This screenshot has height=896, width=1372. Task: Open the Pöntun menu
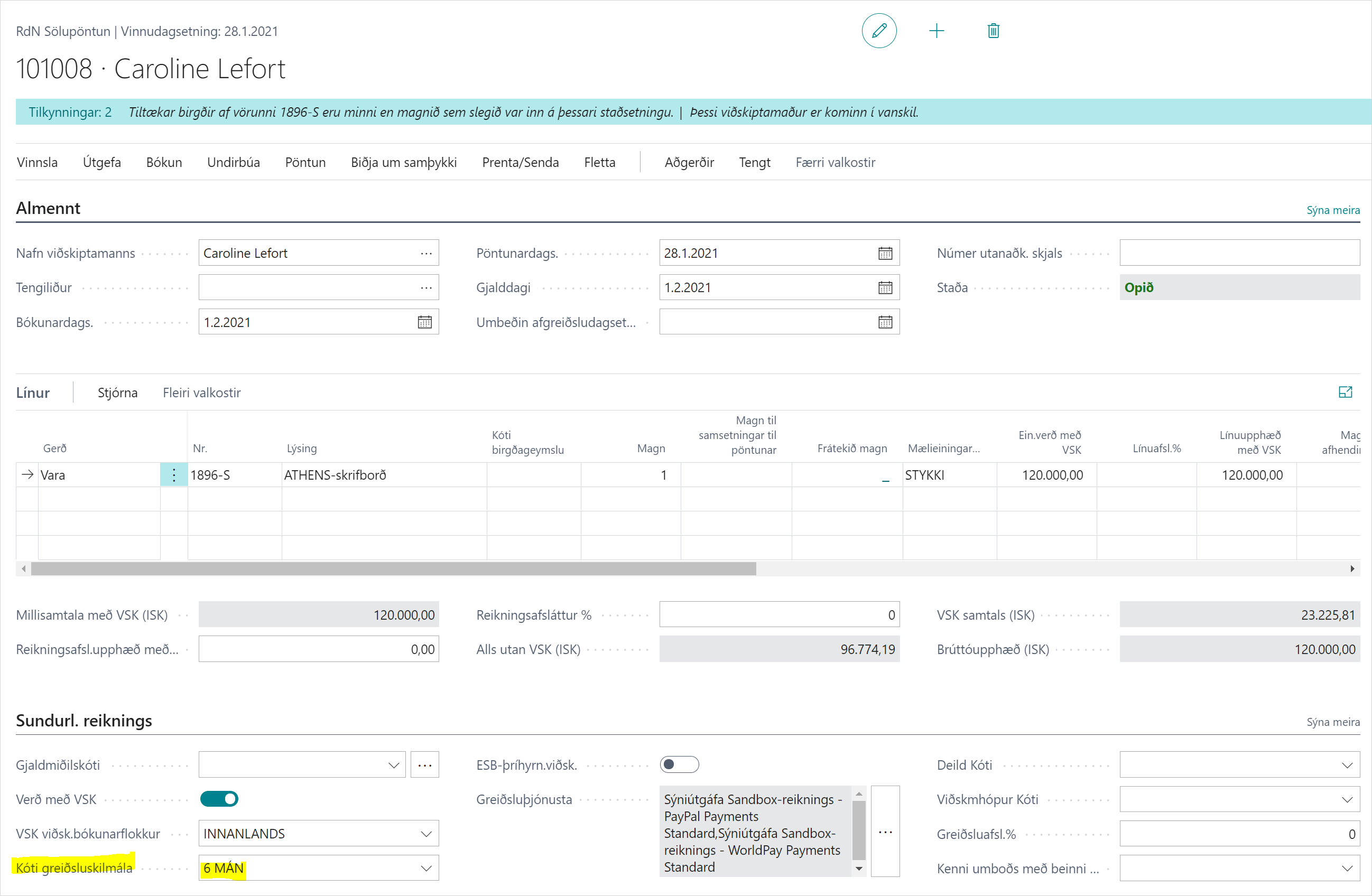305,163
